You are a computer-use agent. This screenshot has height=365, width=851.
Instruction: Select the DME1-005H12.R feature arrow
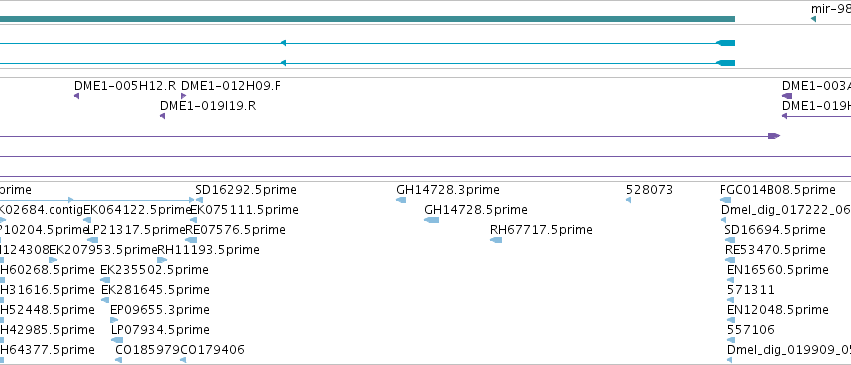click(x=77, y=96)
